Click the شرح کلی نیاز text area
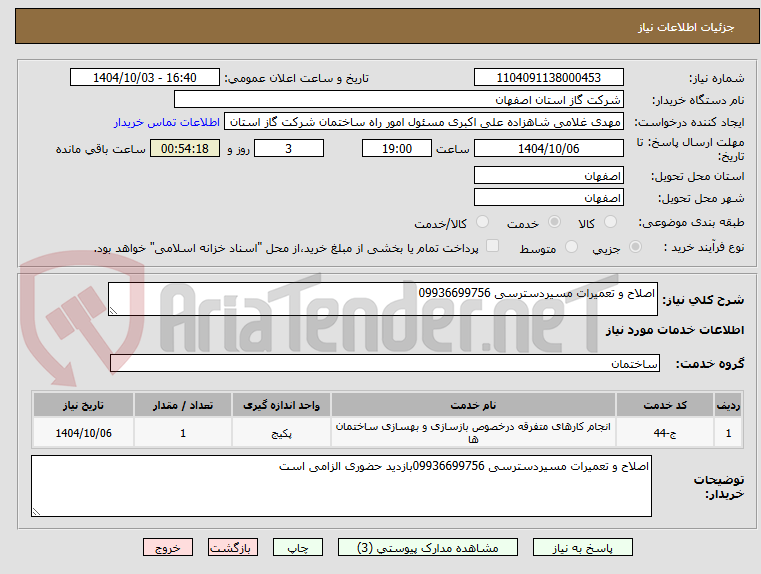Viewport: 761px width, 574px height. click(x=382, y=299)
